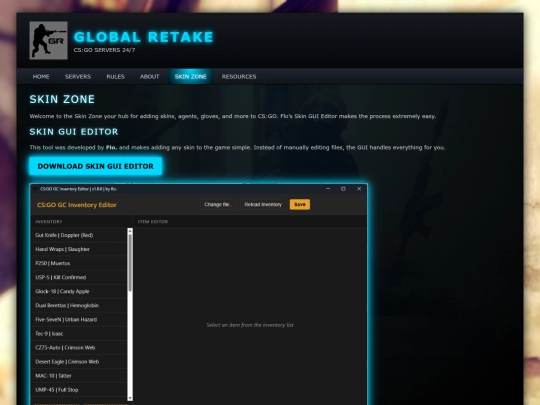Screen dimensions: 540x405
Task: Select USP-S | Kill Confirmed item
Action: (x=79, y=277)
